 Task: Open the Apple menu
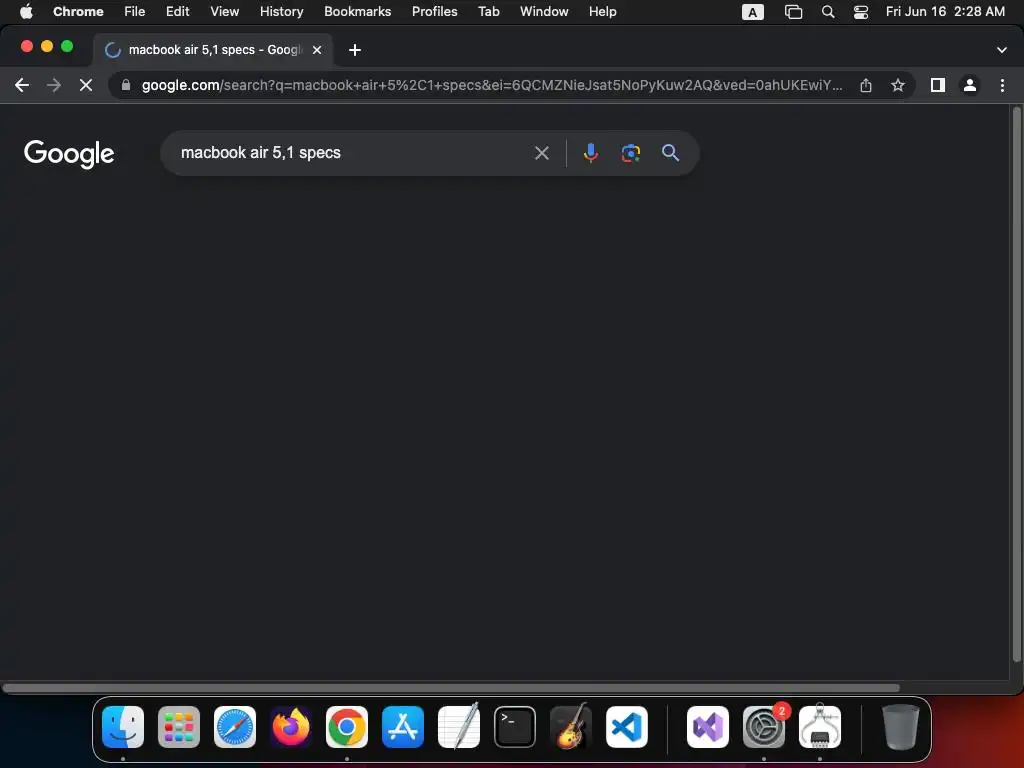point(26,12)
